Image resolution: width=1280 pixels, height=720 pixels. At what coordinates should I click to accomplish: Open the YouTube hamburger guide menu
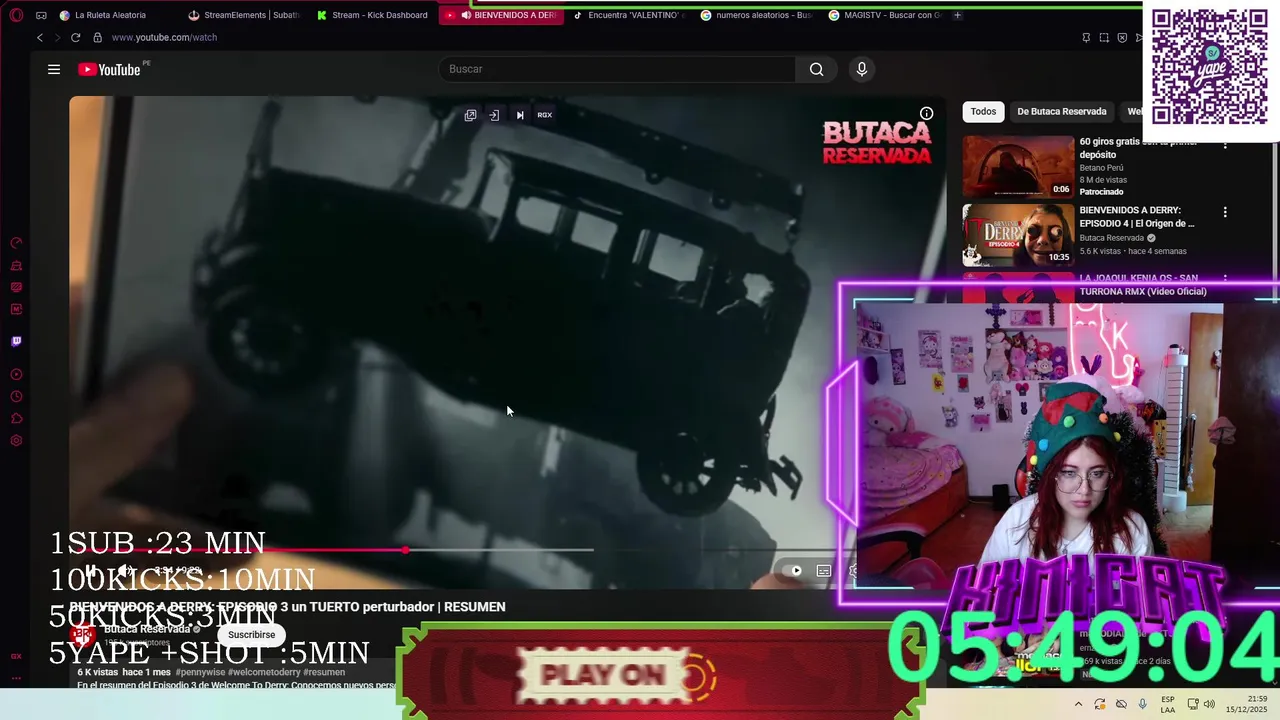click(54, 69)
